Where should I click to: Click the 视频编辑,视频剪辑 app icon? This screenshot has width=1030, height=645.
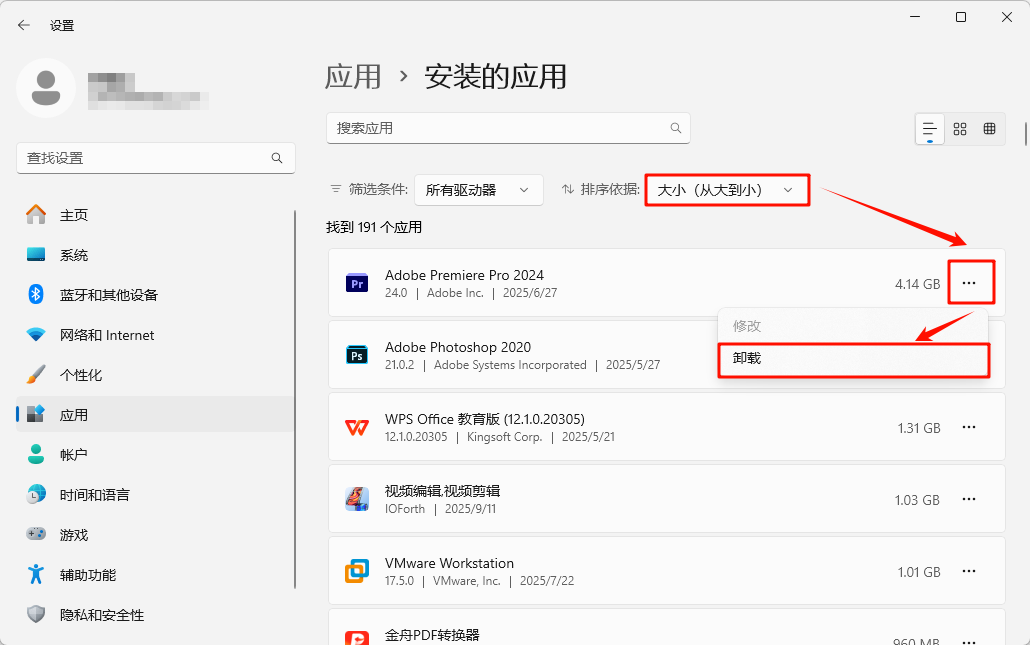[357, 499]
